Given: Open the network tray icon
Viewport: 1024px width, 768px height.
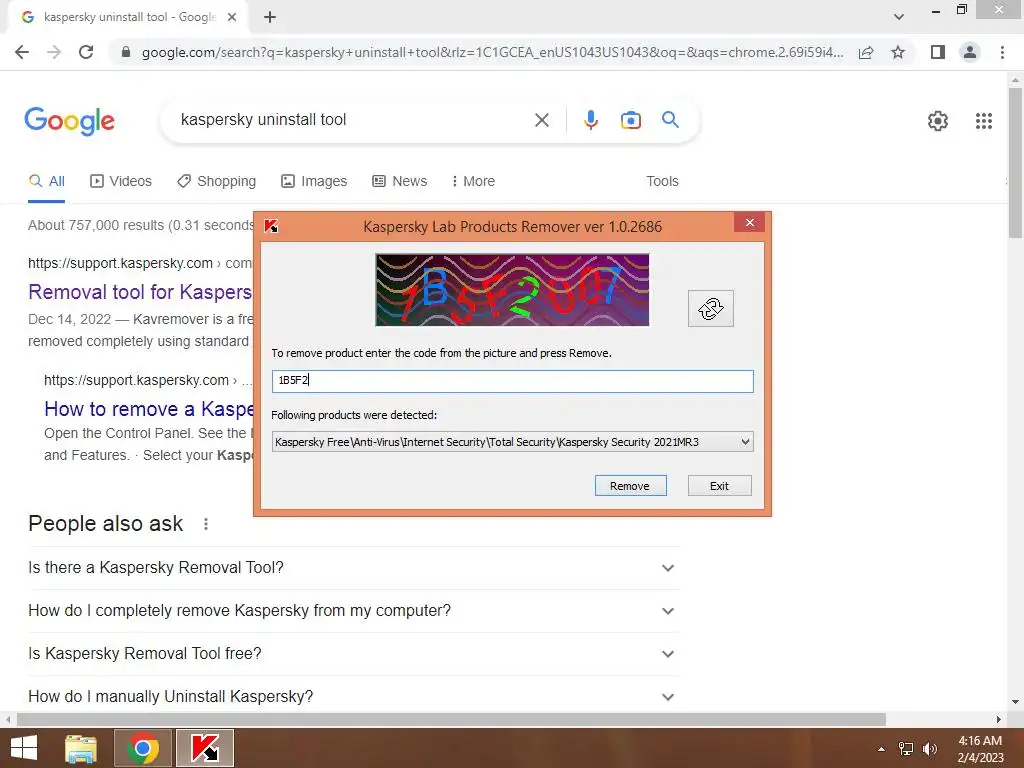Looking at the screenshot, I should coord(906,749).
